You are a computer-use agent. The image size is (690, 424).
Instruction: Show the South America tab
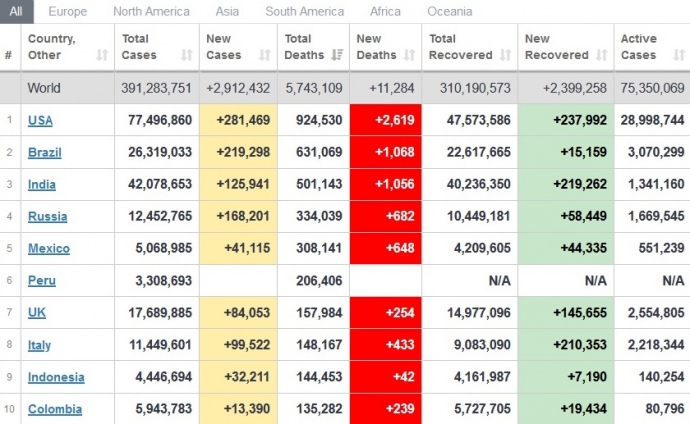coord(305,12)
